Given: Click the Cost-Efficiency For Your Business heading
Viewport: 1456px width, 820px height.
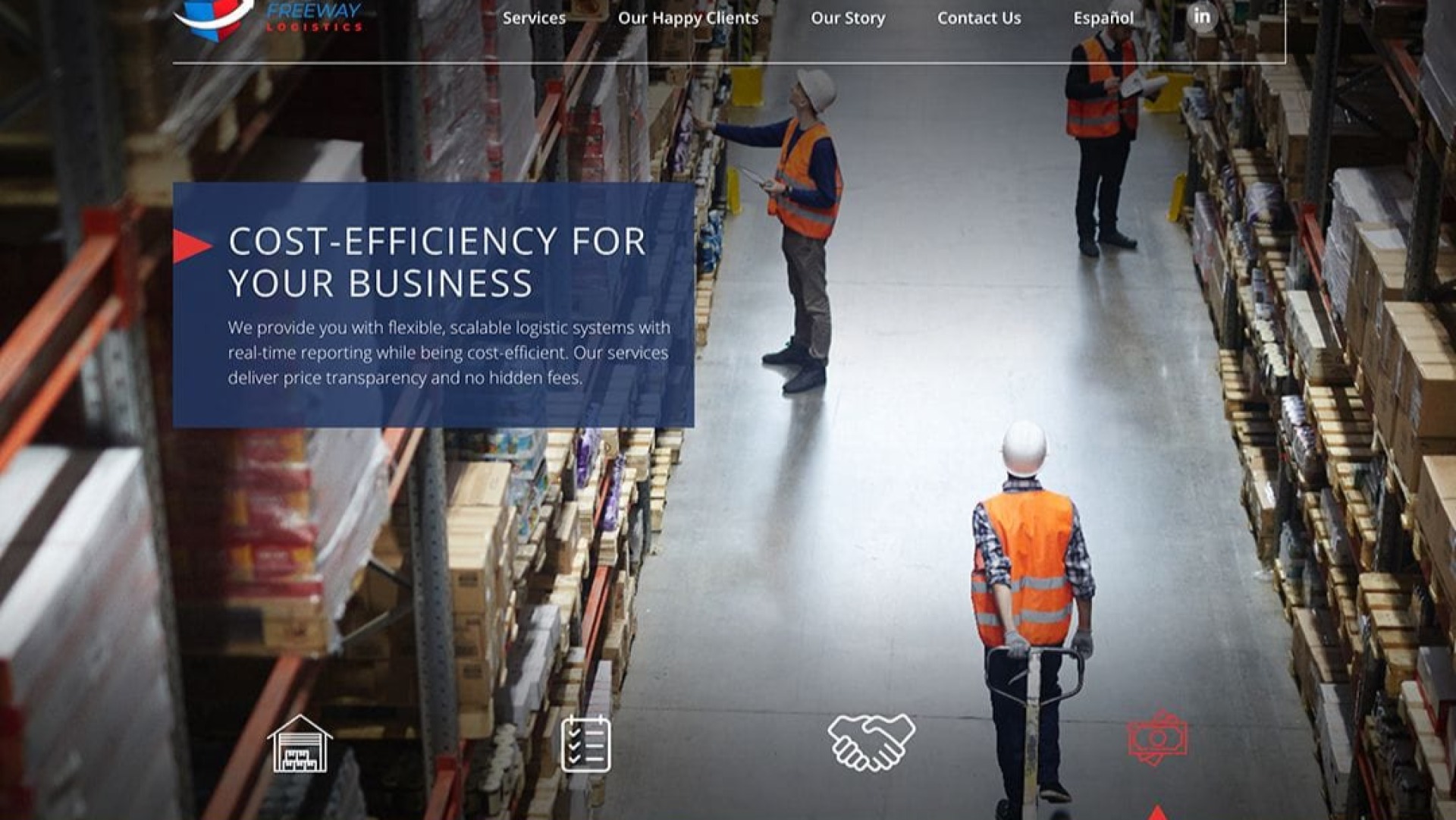Looking at the screenshot, I should 437,262.
